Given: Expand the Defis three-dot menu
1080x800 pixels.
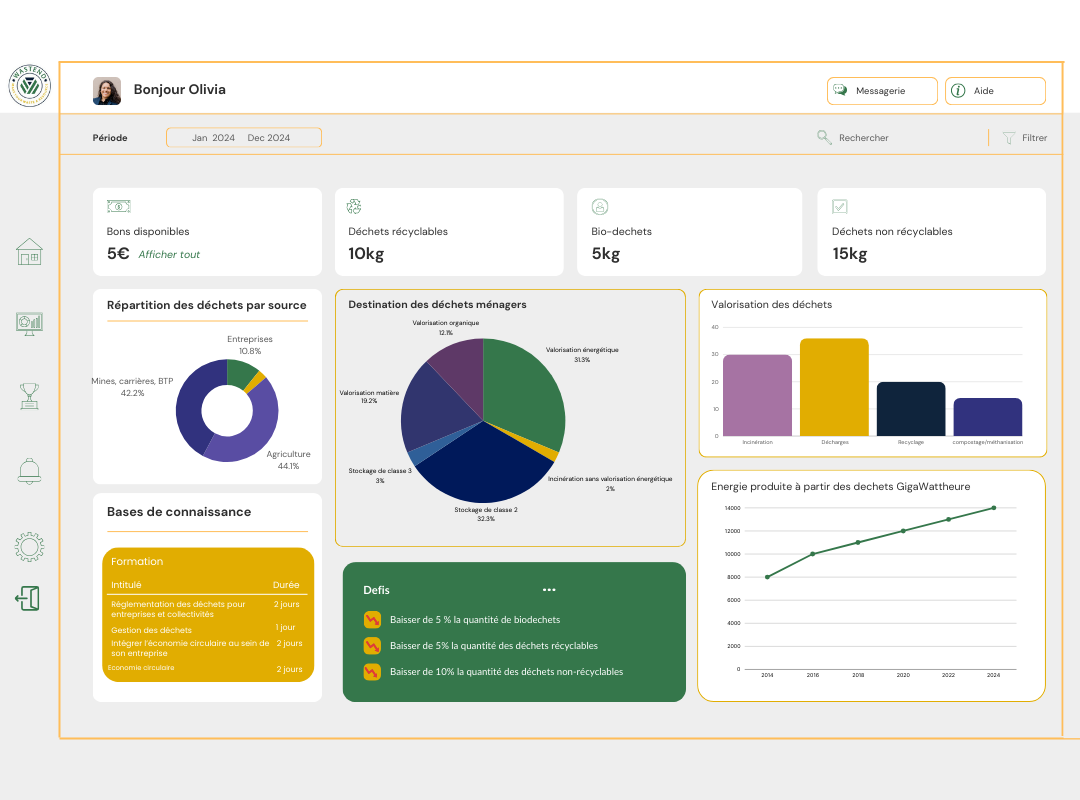Looking at the screenshot, I should click(x=548, y=590).
